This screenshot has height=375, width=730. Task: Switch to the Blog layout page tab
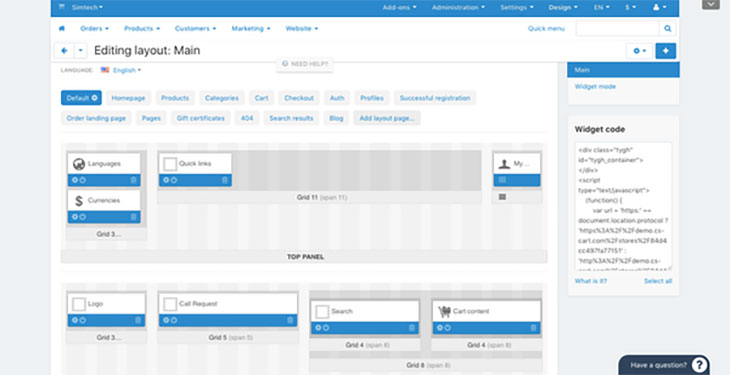coord(336,118)
